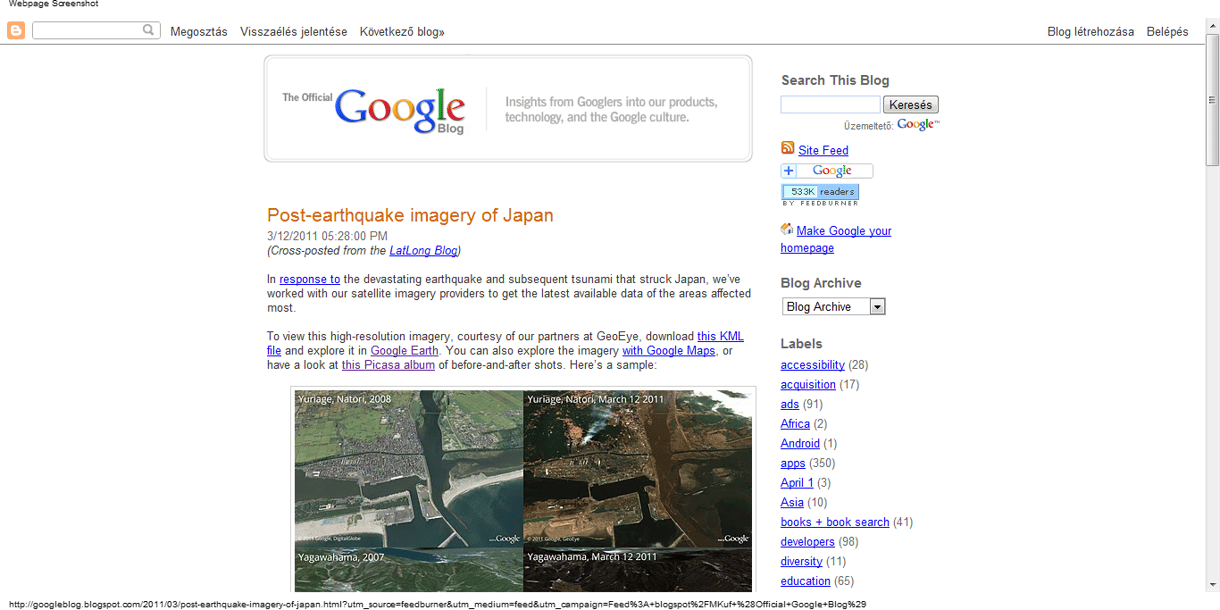Select the ads label
1220x610 pixels.
click(x=790, y=404)
